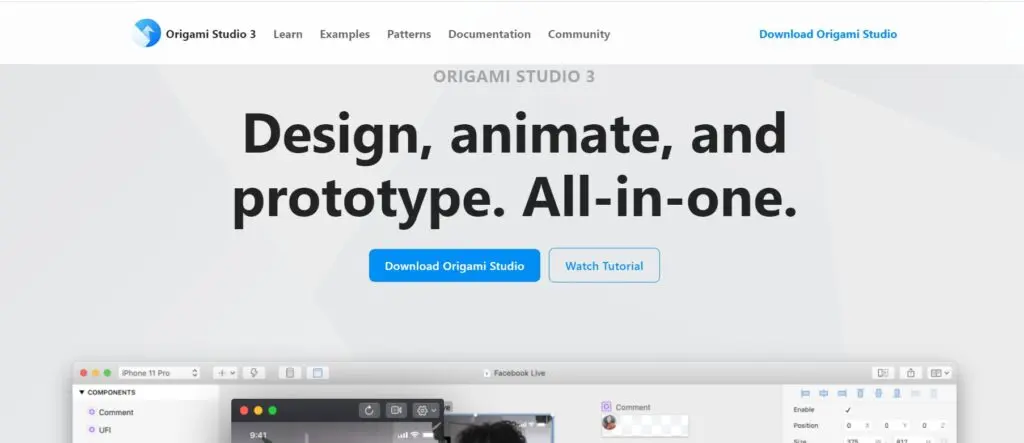
Task: Open the viewer settings gear dropdown
Action: (x=426, y=410)
